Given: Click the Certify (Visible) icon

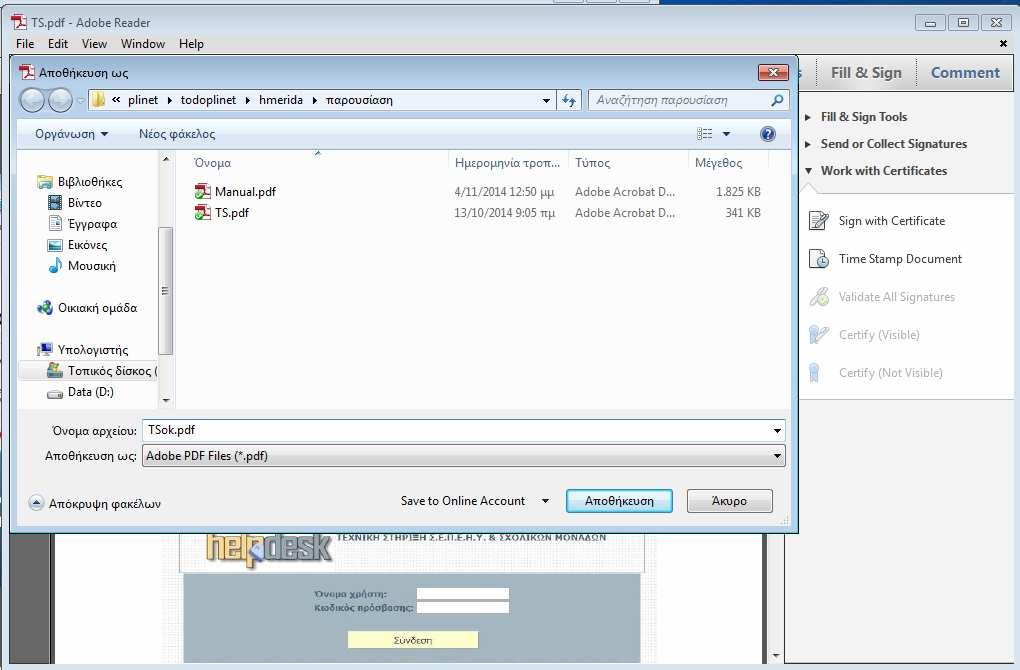Looking at the screenshot, I should click(x=818, y=334).
